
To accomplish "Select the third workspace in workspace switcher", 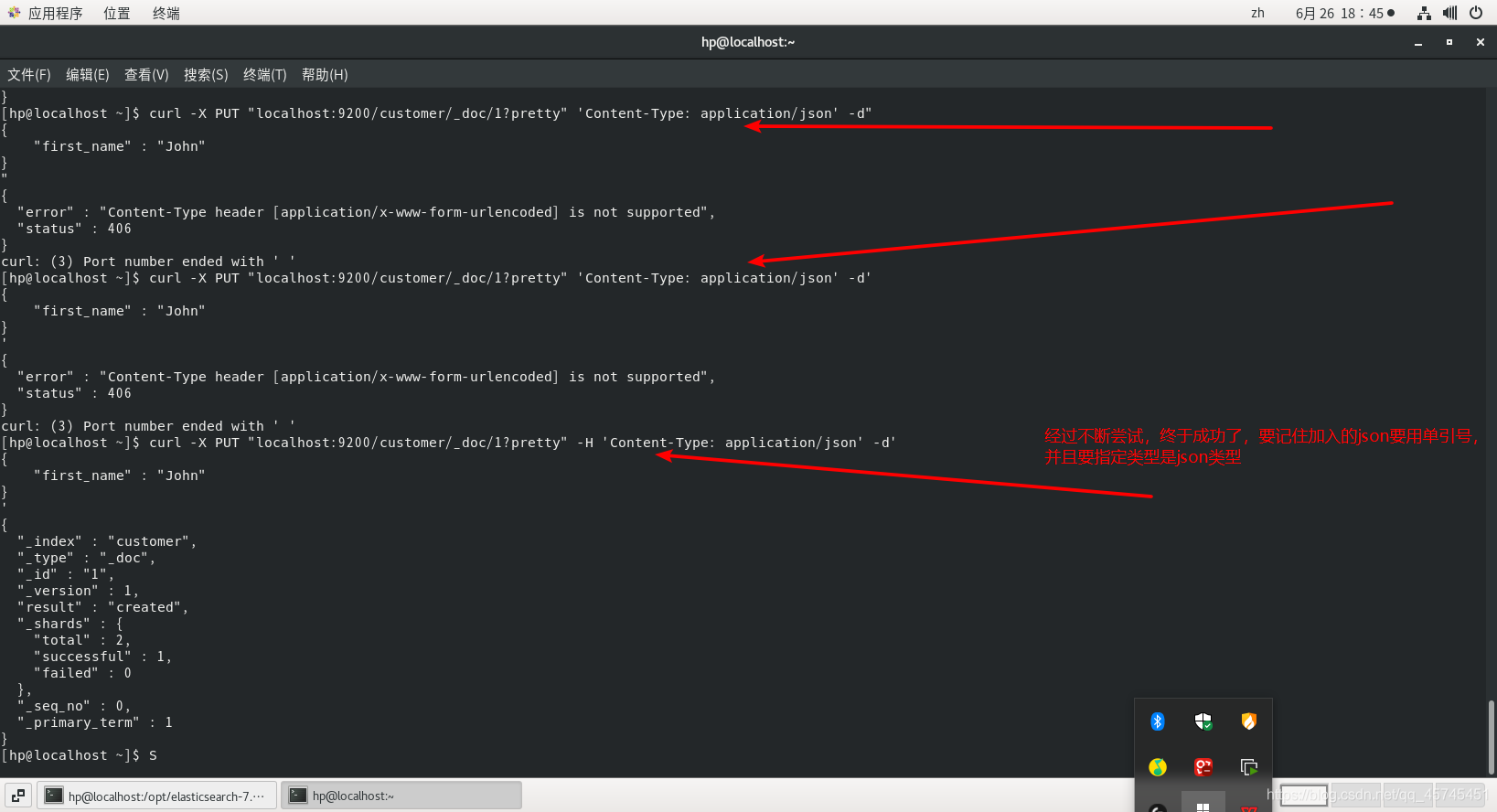I will point(1406,796).
